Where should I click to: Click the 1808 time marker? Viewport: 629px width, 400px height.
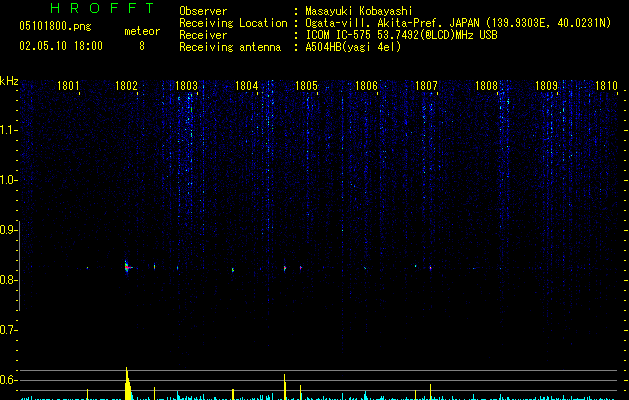point(486,86)
